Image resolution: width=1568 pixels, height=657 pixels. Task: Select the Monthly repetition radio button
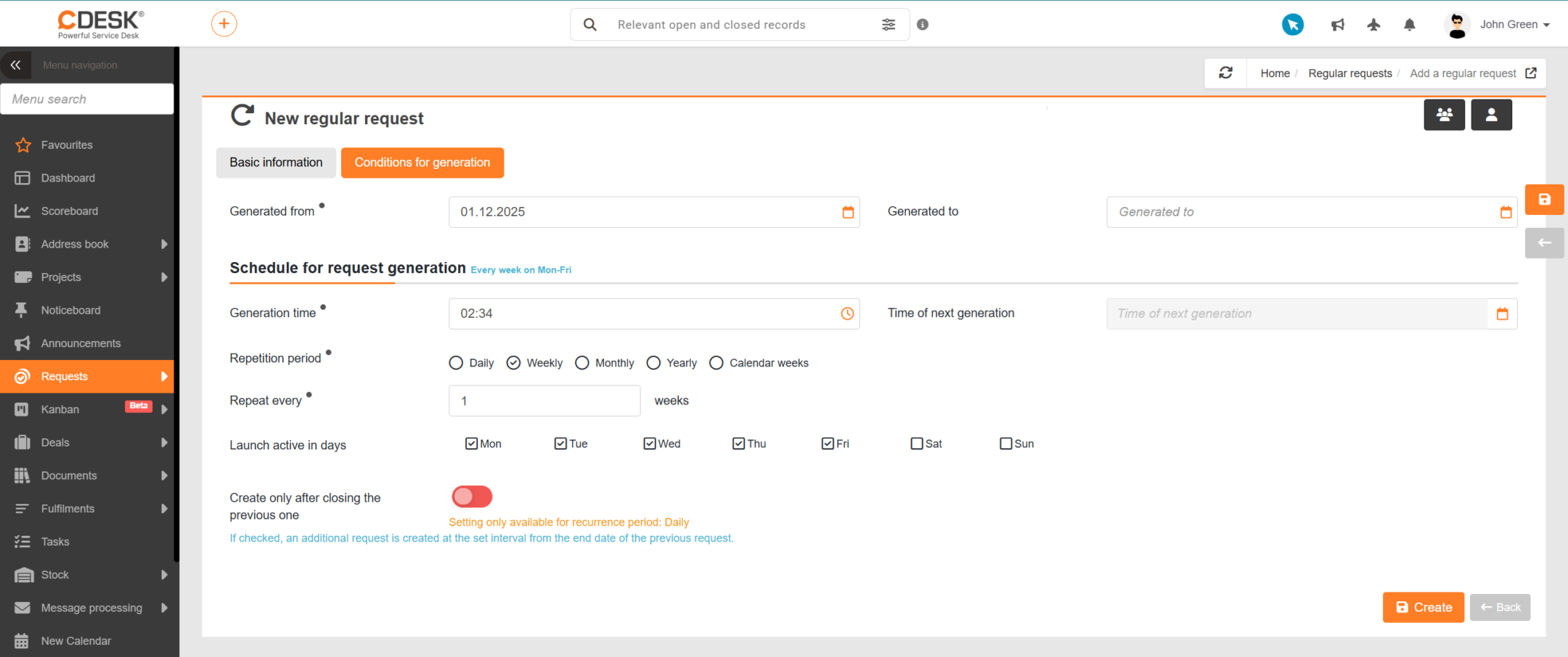[582, 363]
